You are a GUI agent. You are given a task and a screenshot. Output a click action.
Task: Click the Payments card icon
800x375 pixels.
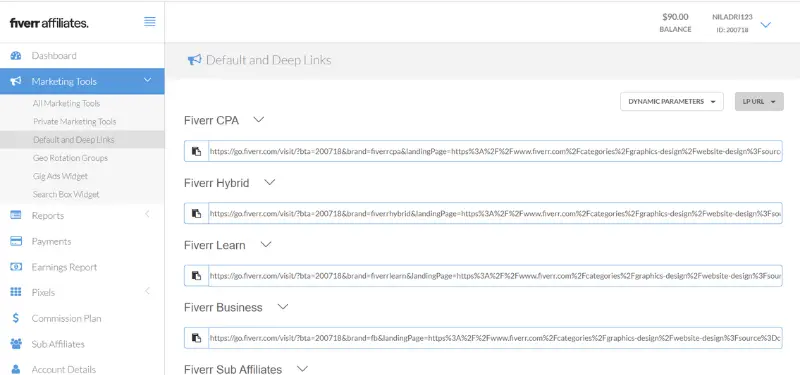point(16,241)
